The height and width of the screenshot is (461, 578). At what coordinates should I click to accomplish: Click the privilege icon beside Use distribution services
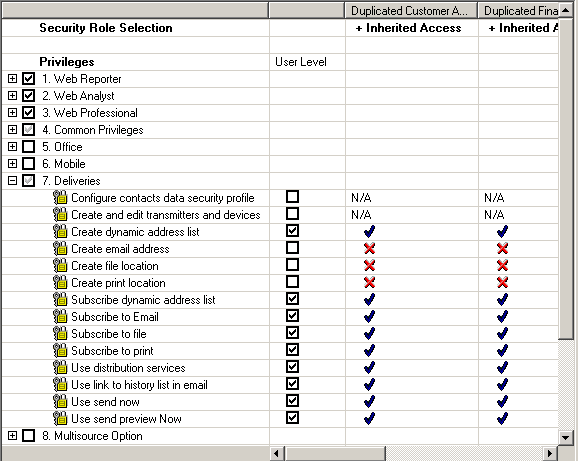tap(60, 367)
